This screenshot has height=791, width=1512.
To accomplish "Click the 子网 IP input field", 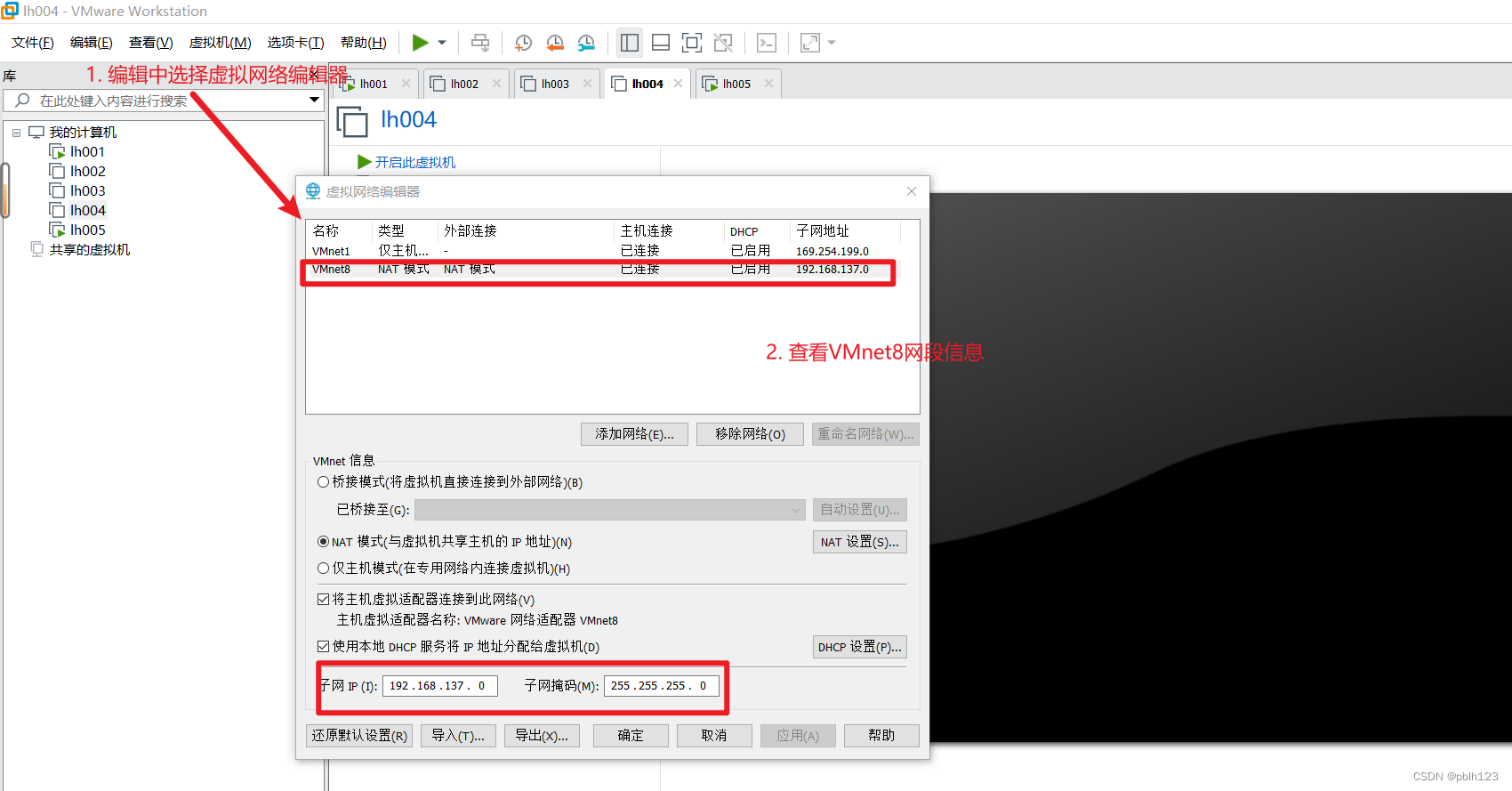I will click(x=440, y=686).
